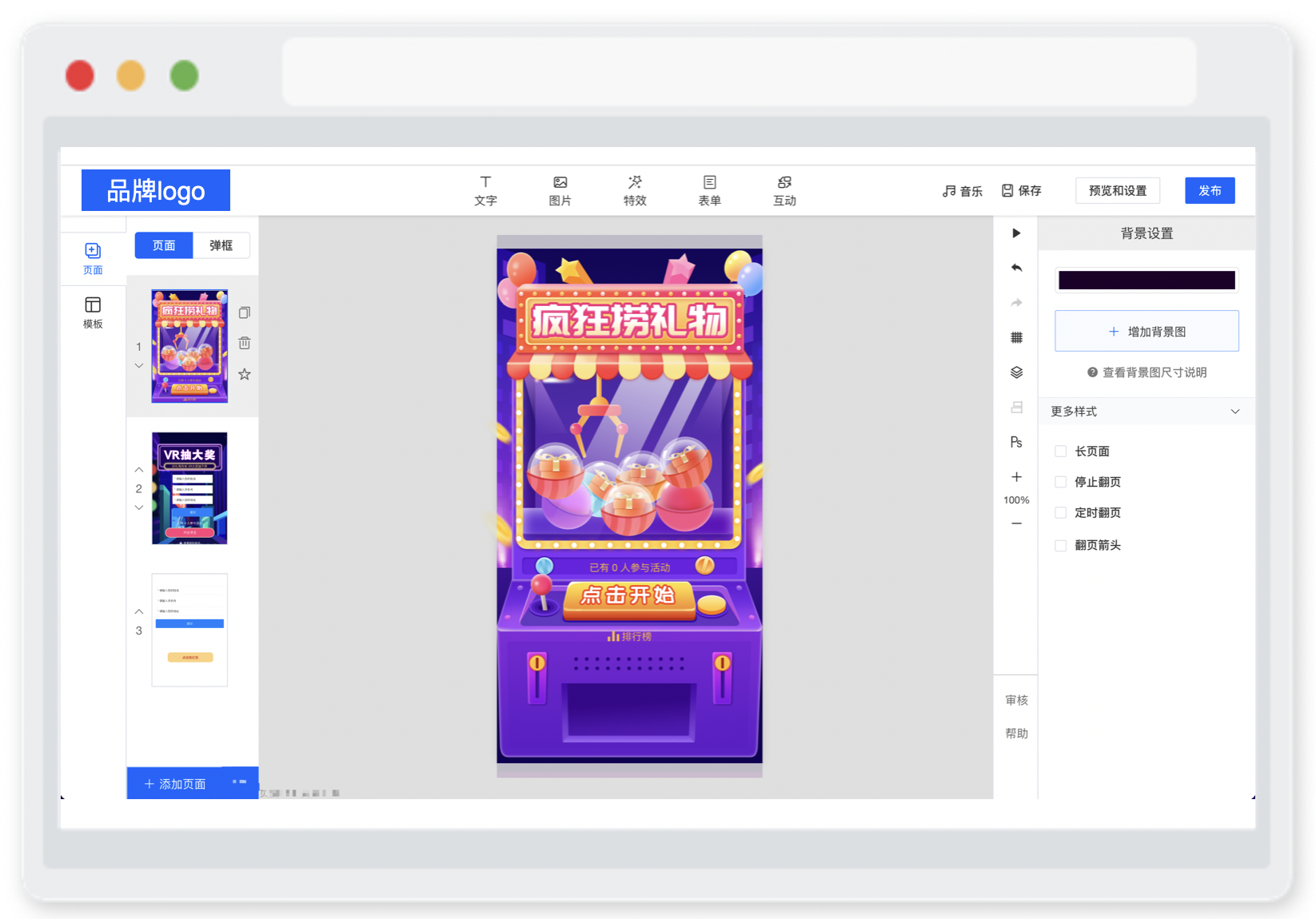Click the 增加背景图 button
This screenshot has height=919, width=1316.
[x=1147, y=331]
